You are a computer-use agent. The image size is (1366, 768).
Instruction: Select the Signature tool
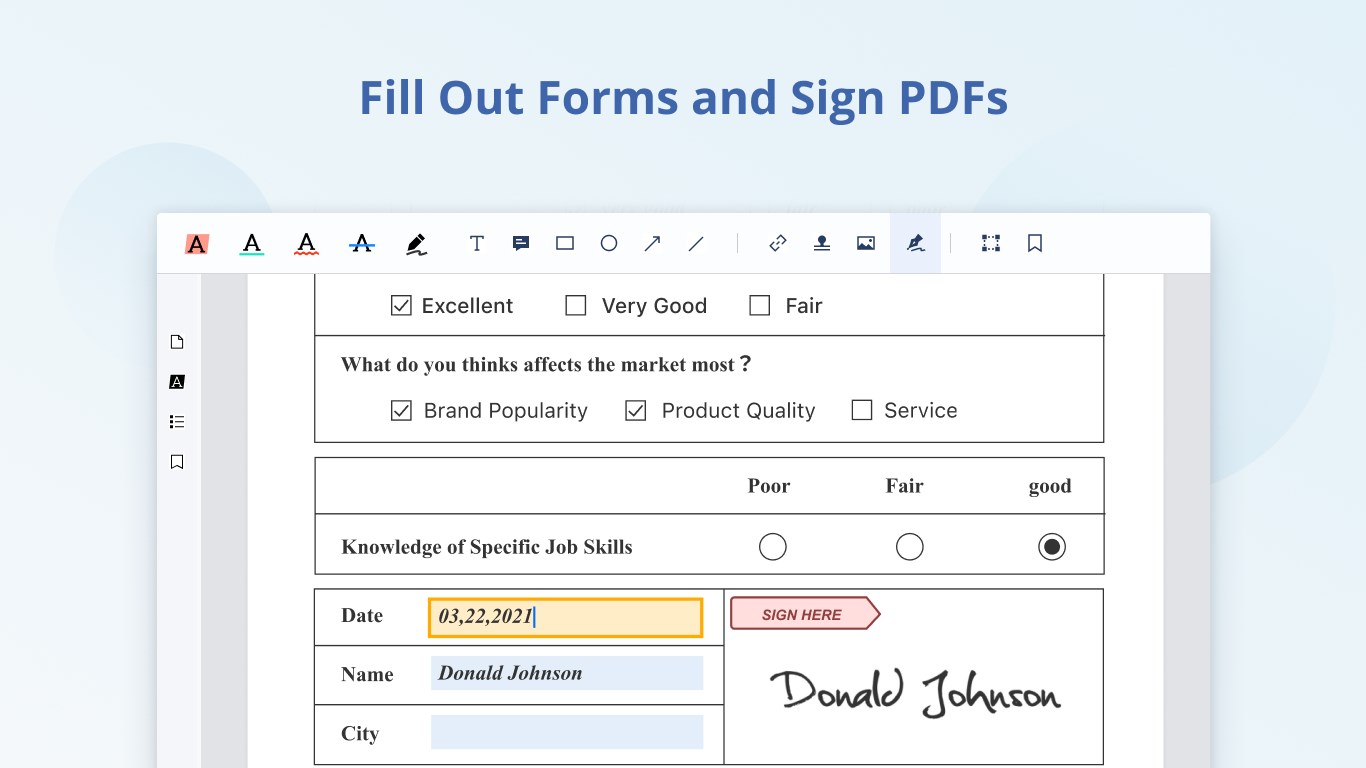(915, 243)
